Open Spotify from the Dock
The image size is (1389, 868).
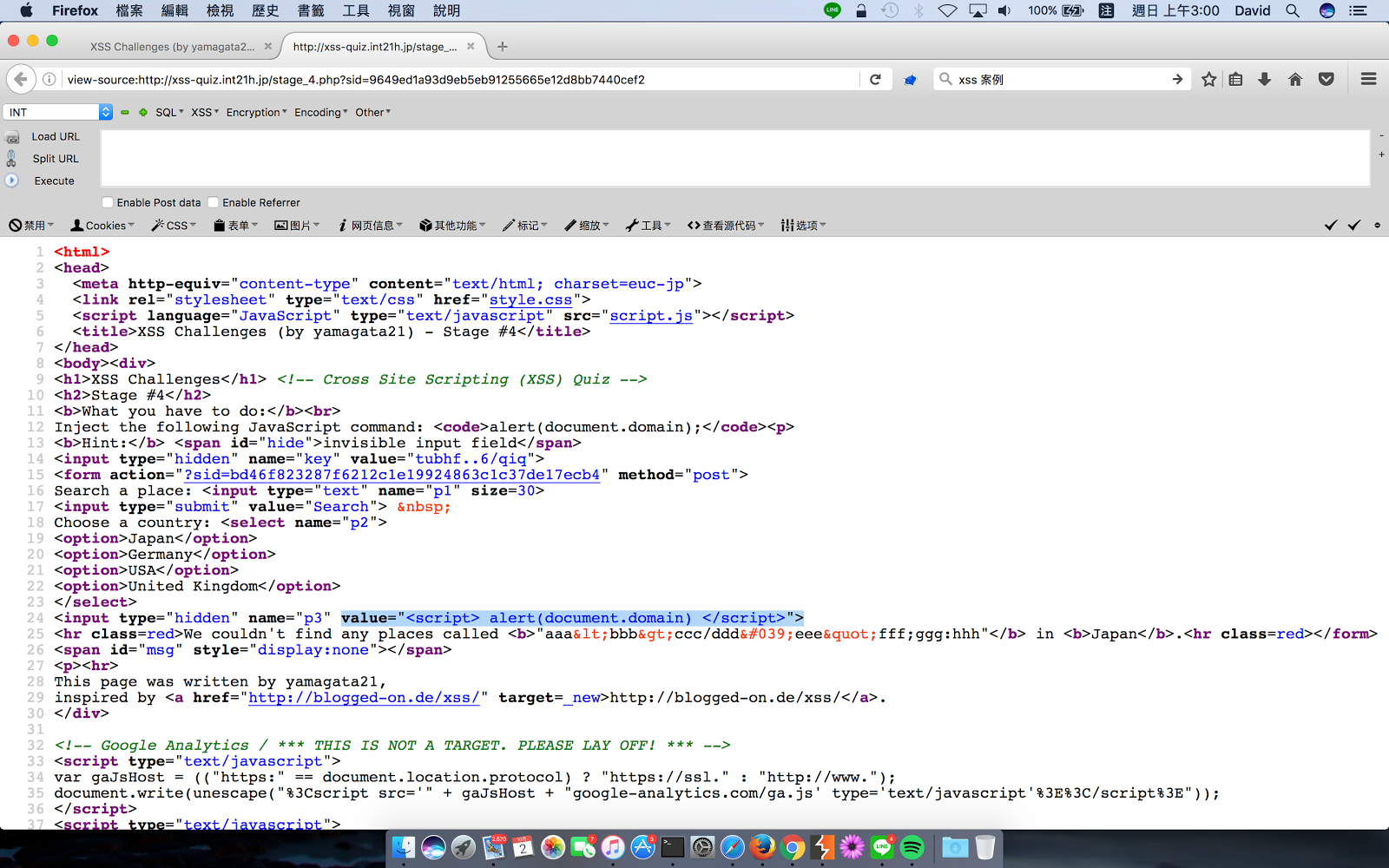pos(912,847)
